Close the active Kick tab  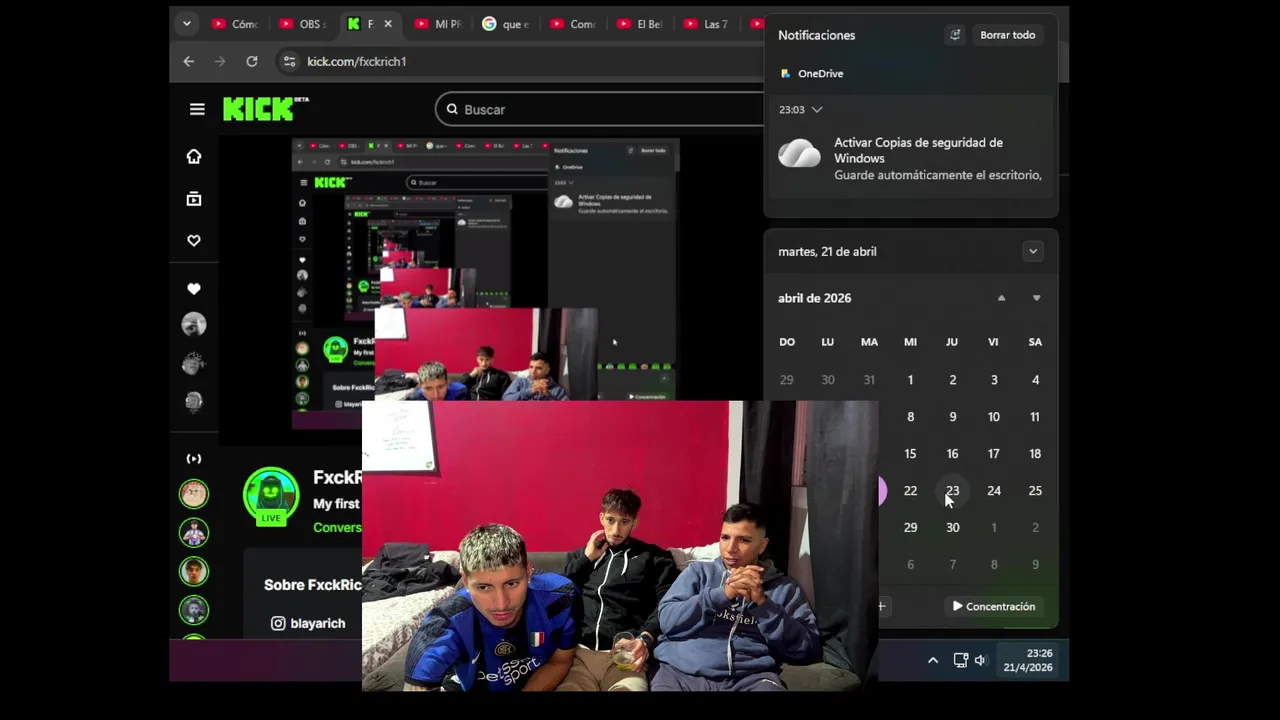point(388,24)
